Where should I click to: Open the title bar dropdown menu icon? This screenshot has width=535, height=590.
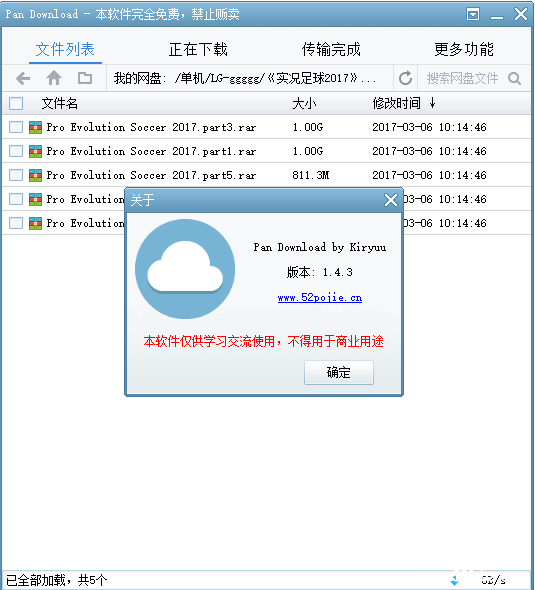pyautogui.click(x=473, y=14)
